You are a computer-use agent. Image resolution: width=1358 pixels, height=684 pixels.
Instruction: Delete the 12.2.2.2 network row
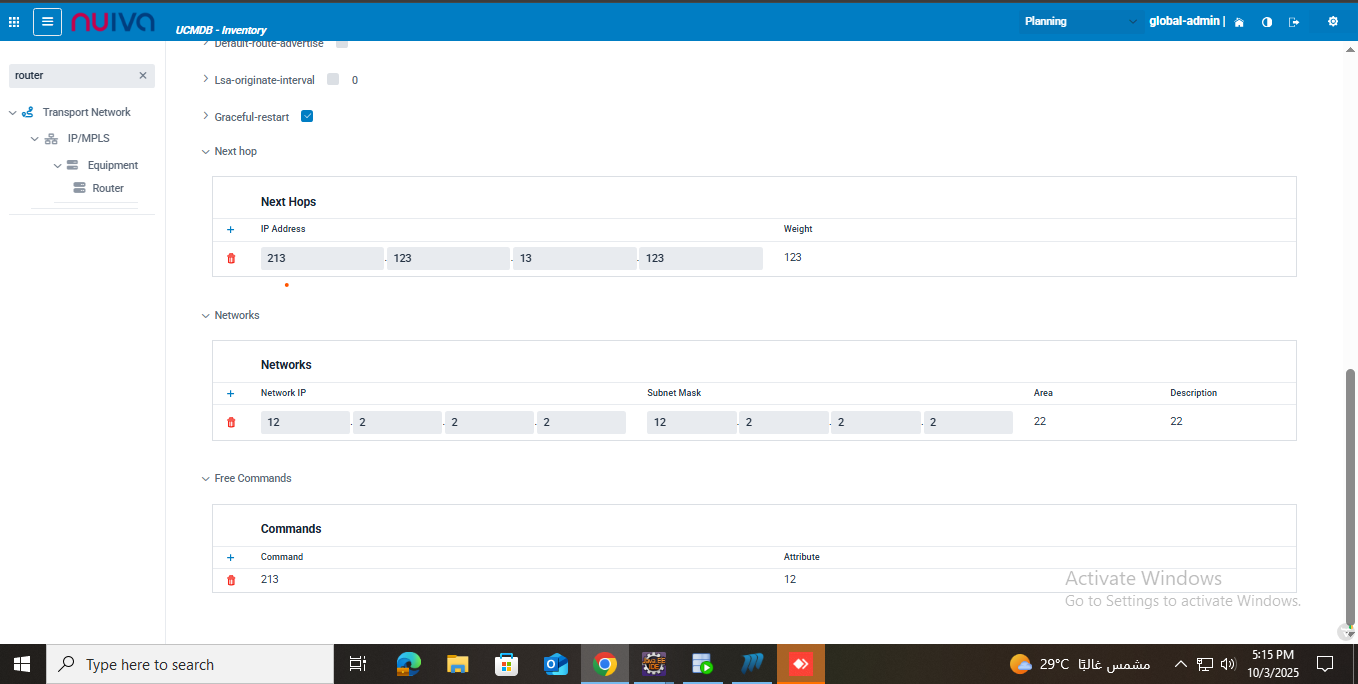tap(231, 422)
